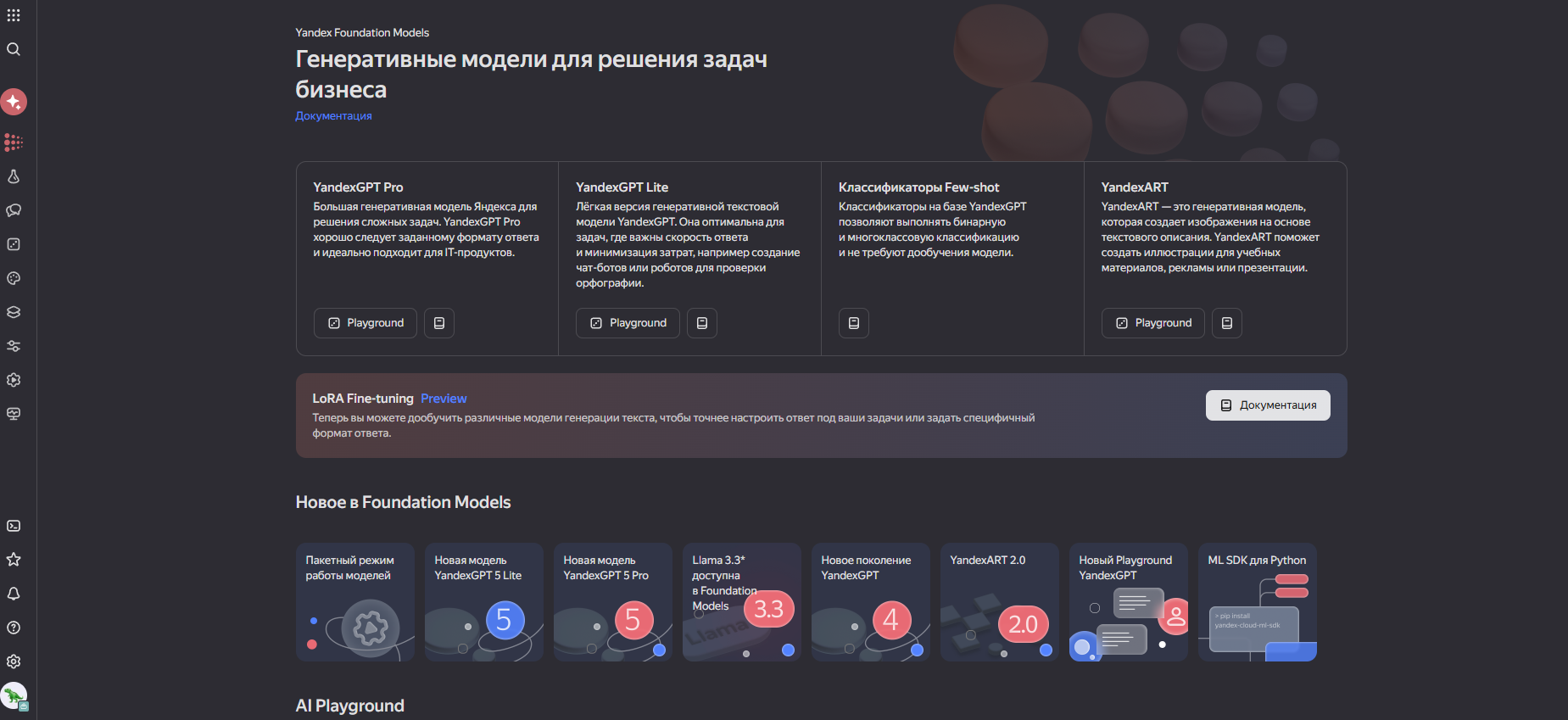Click the search magnifier in the sidebar

coord(14,49)
